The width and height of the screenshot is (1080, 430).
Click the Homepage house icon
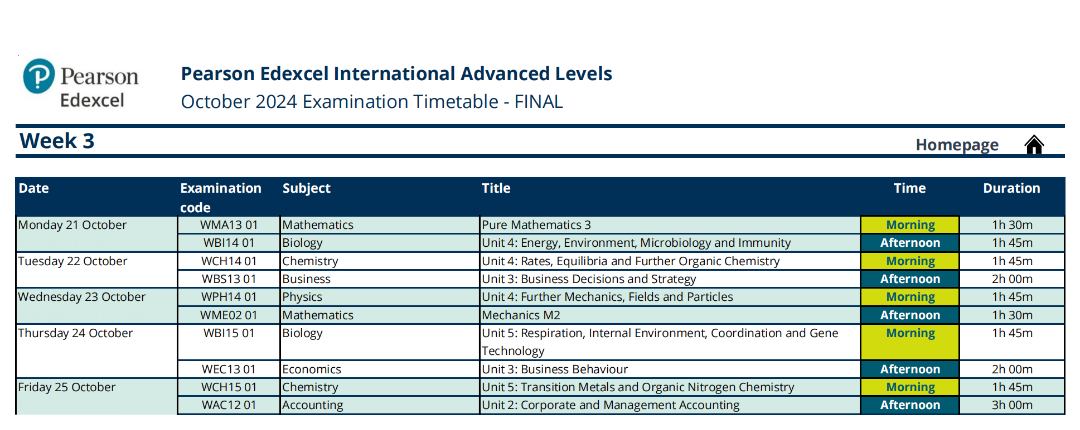1034,145
